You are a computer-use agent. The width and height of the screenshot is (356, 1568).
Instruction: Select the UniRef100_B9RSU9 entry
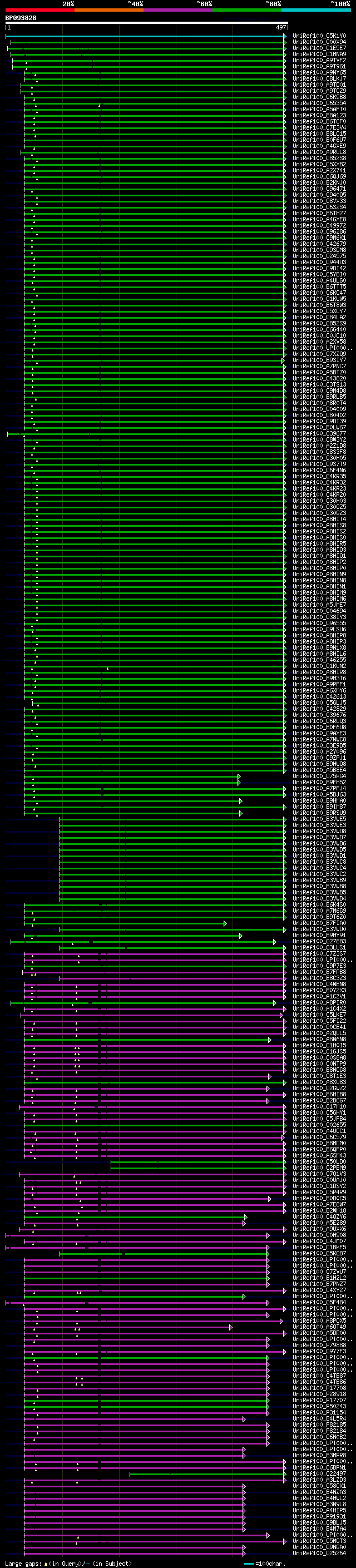tap(319, 813)
